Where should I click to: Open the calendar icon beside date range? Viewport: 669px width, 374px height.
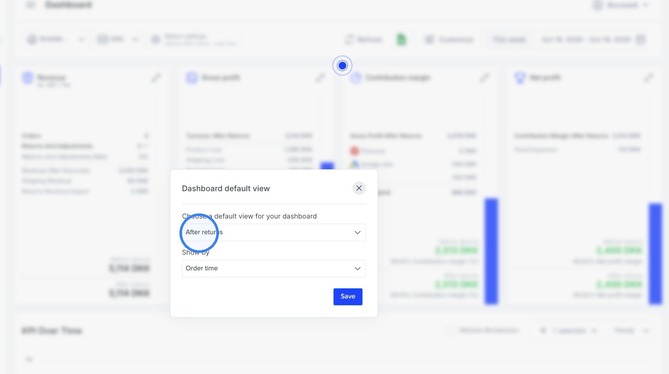pos(640,40)
